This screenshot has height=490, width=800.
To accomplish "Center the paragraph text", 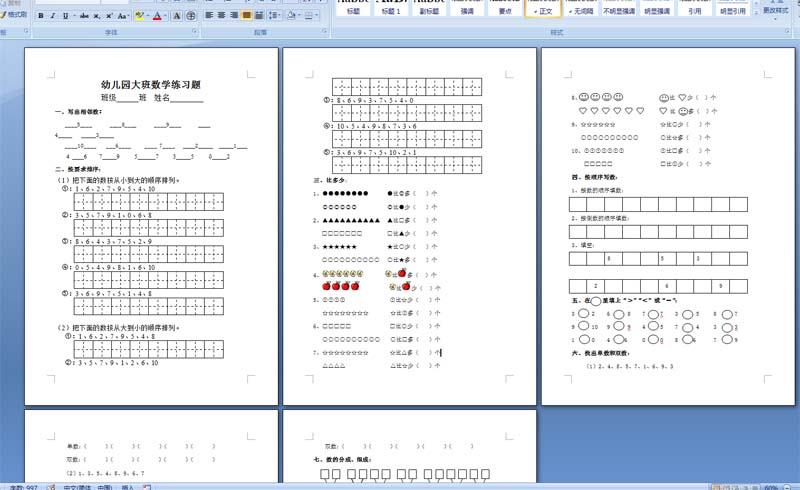I will pyautogui.click(x=221, y=15).
